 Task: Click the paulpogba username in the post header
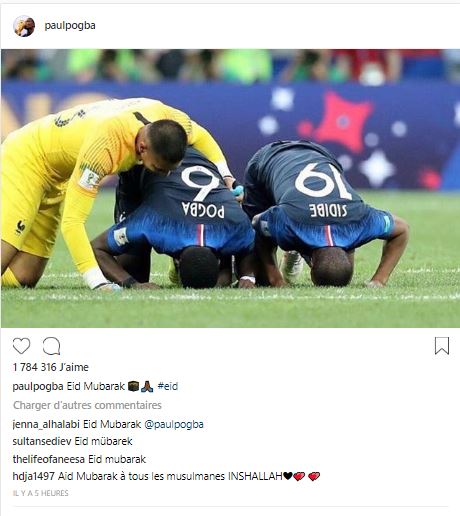[x=70, y=26]
